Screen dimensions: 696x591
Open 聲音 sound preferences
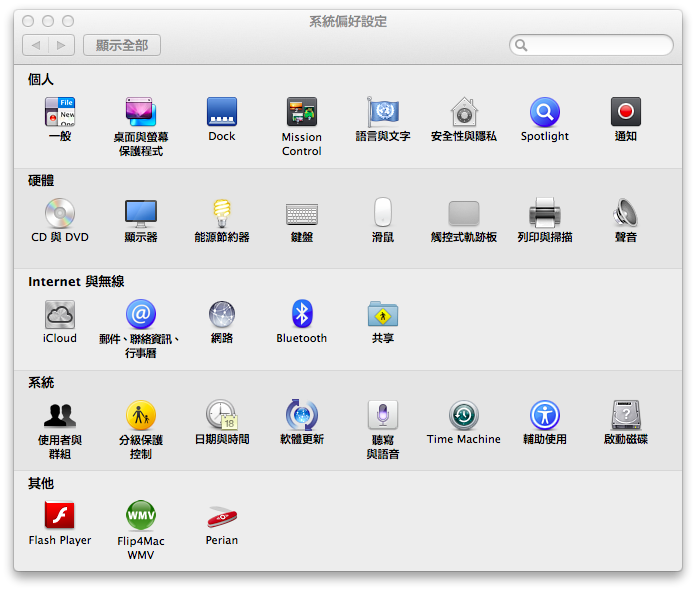pyautogui.click(x=626, y=213)
